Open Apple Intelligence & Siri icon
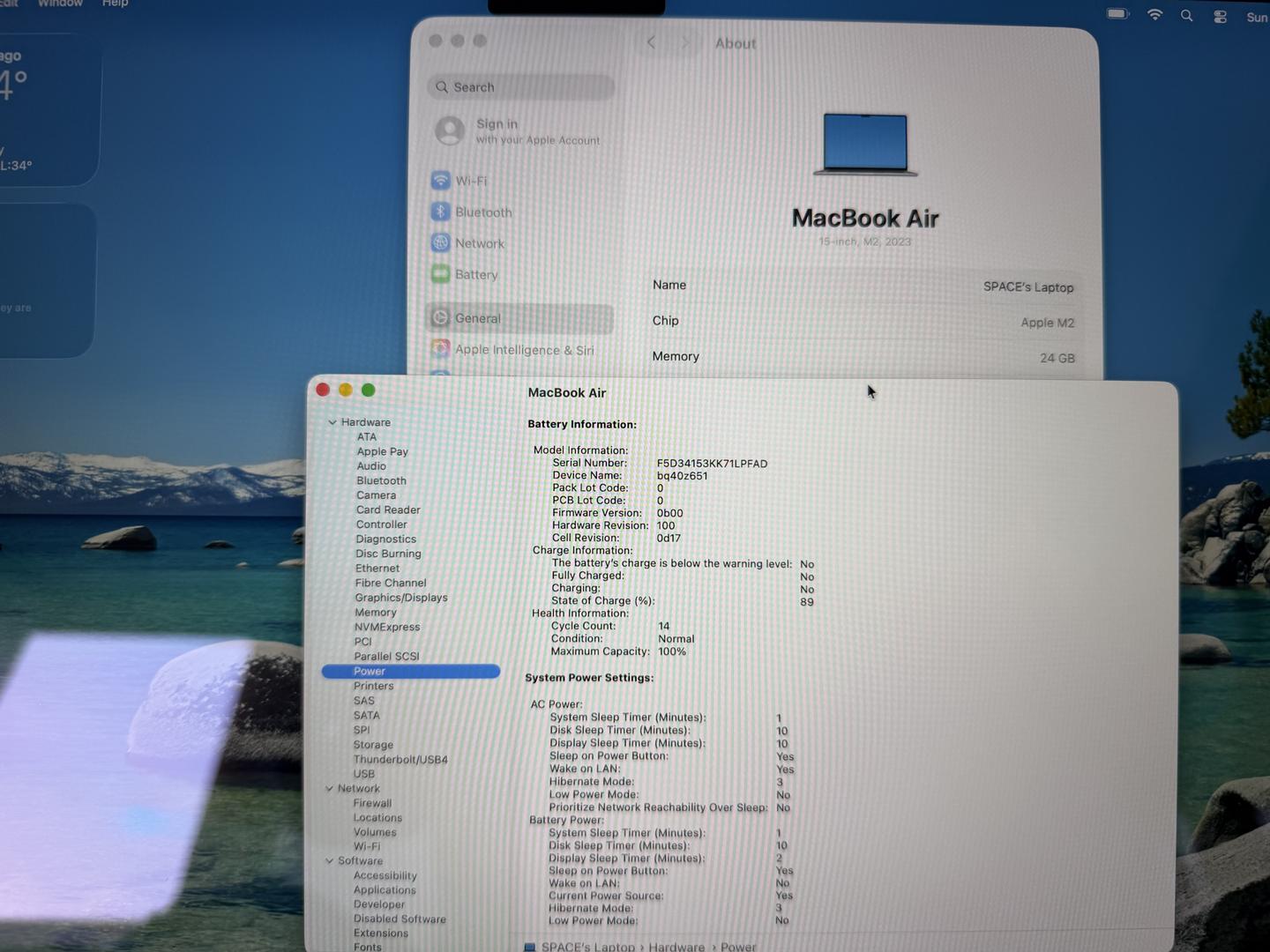The image size is (1270, 952). (x=440, y=349)
